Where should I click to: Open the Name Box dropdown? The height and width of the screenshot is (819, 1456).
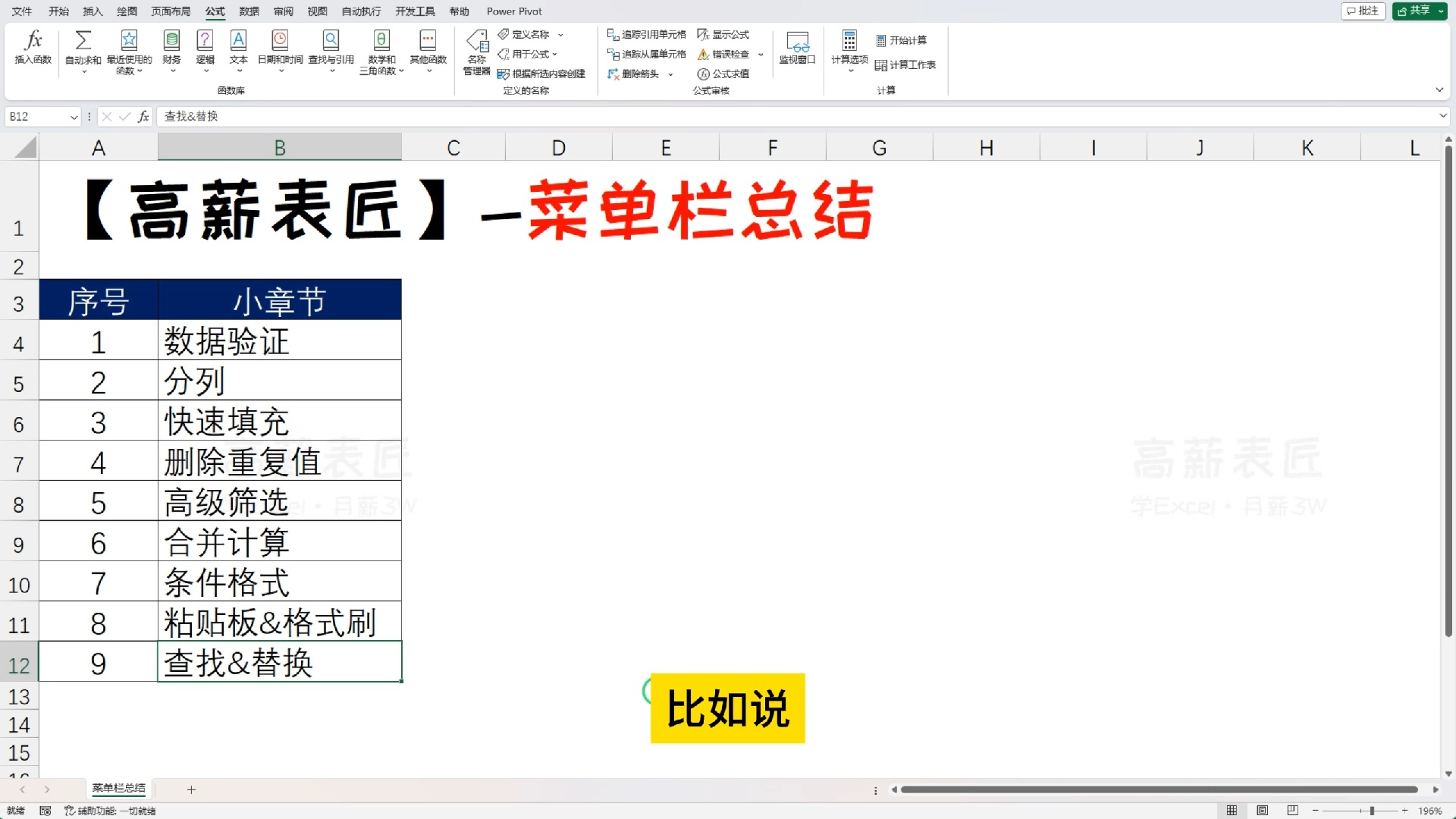point(74,117)
